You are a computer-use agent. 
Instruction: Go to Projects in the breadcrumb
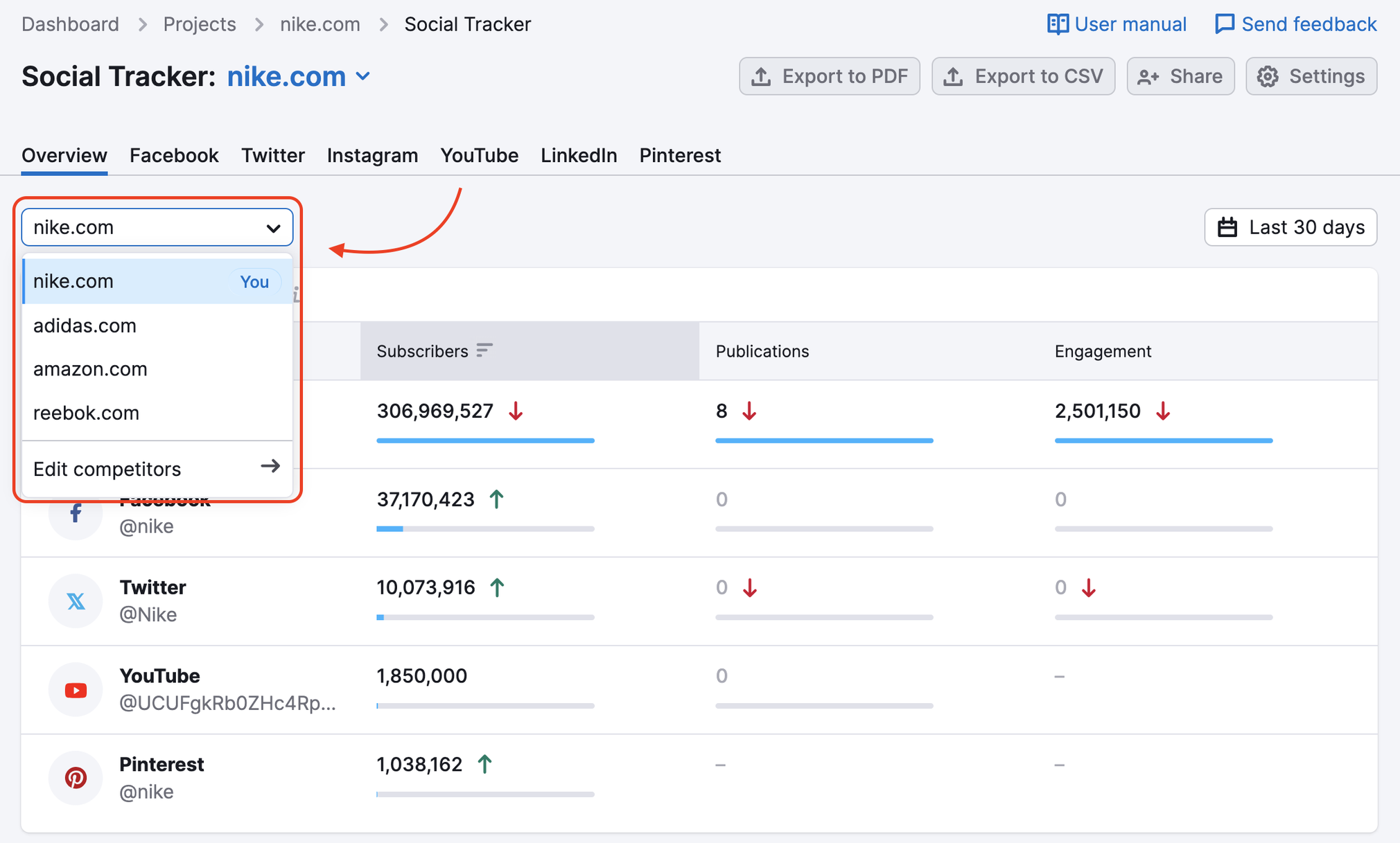click(x=200, y=24)
